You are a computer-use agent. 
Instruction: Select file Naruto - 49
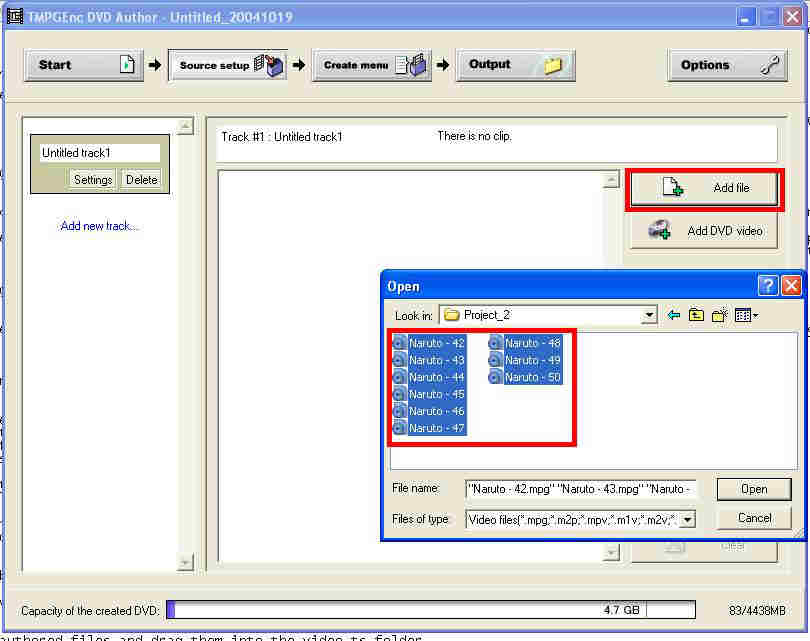click(x=533, y=360)
